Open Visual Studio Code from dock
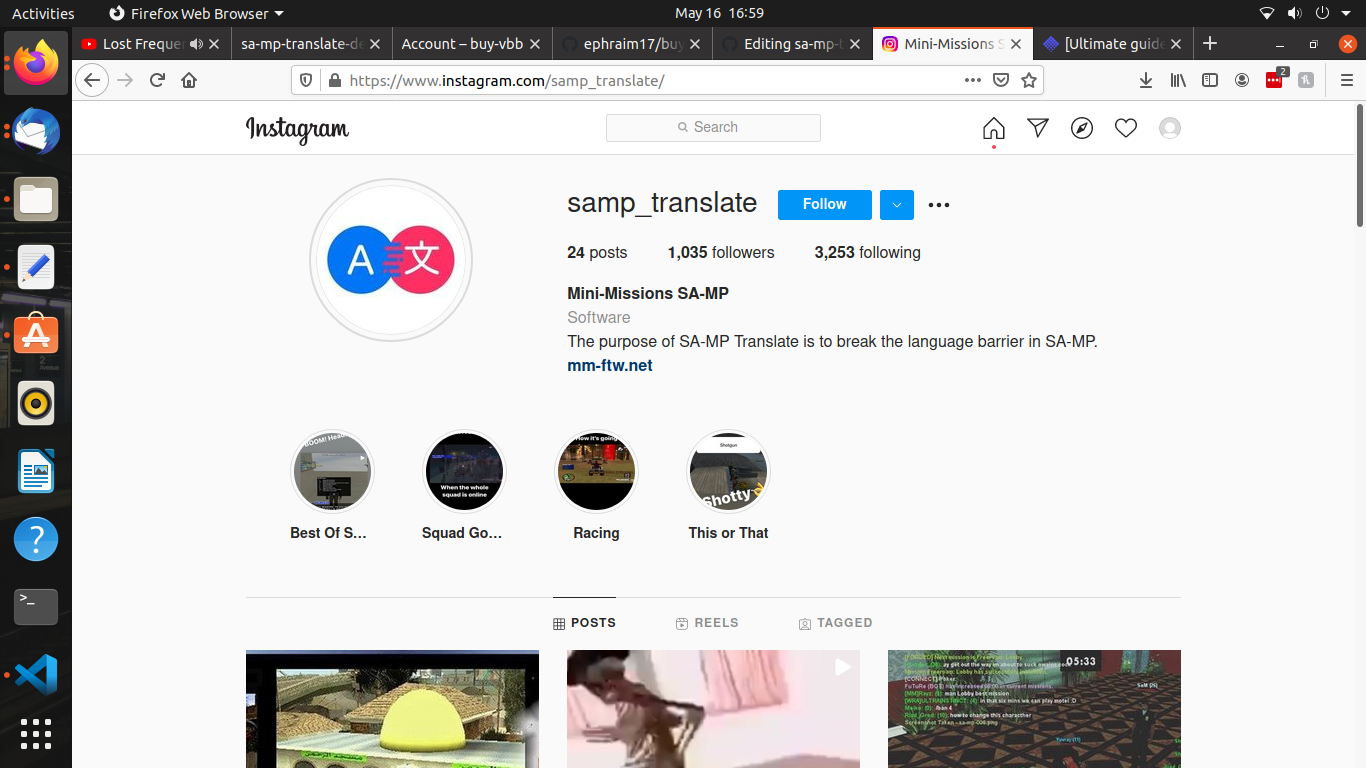The image size is (1366, 768). click(x=36, y=675)
